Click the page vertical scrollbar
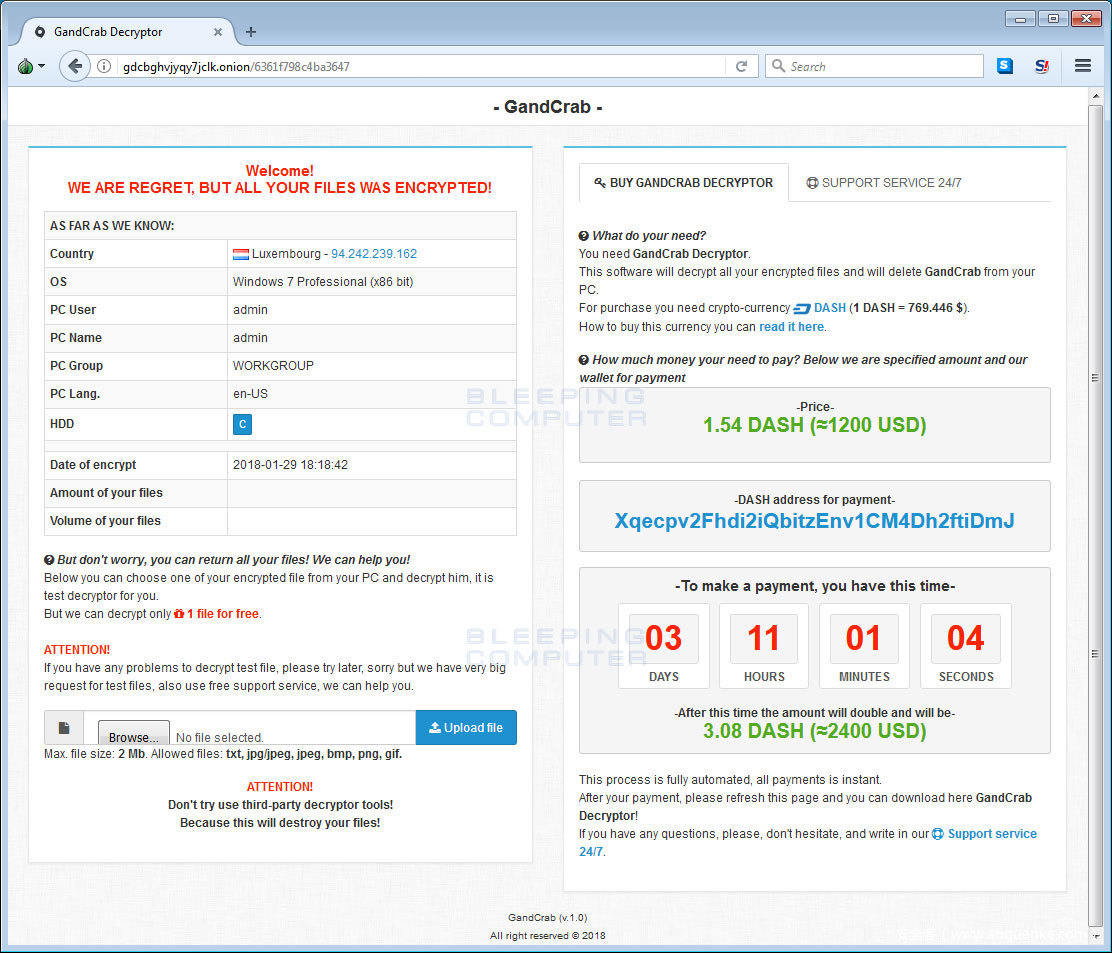The width and height of the screenshot is (1112, 953). click(1097, 500)
